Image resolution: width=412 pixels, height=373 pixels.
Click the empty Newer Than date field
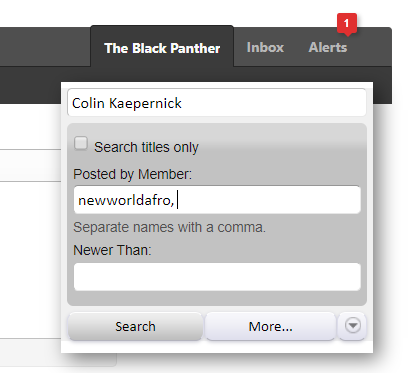pos(217,277)
